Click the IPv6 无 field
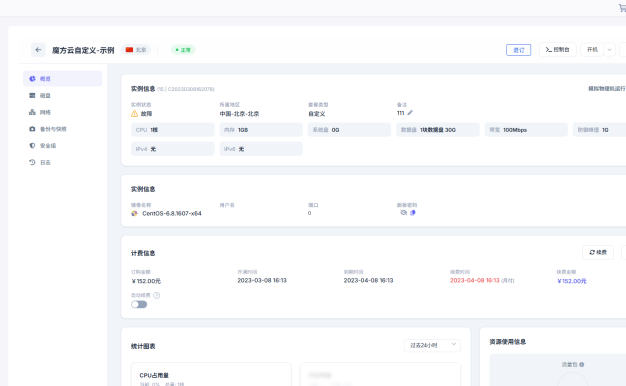 261,149
